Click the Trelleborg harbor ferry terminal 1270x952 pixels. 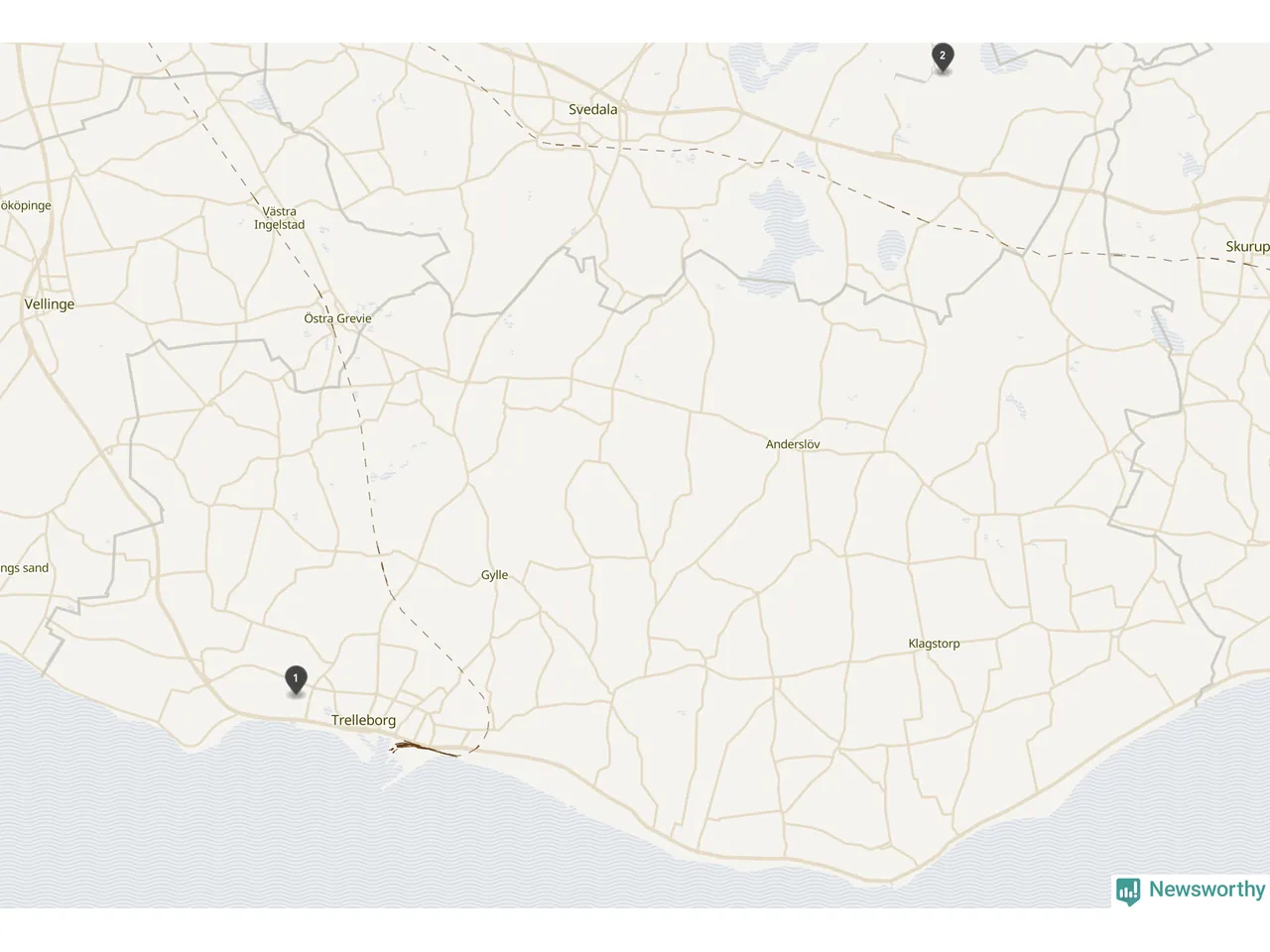417,746
